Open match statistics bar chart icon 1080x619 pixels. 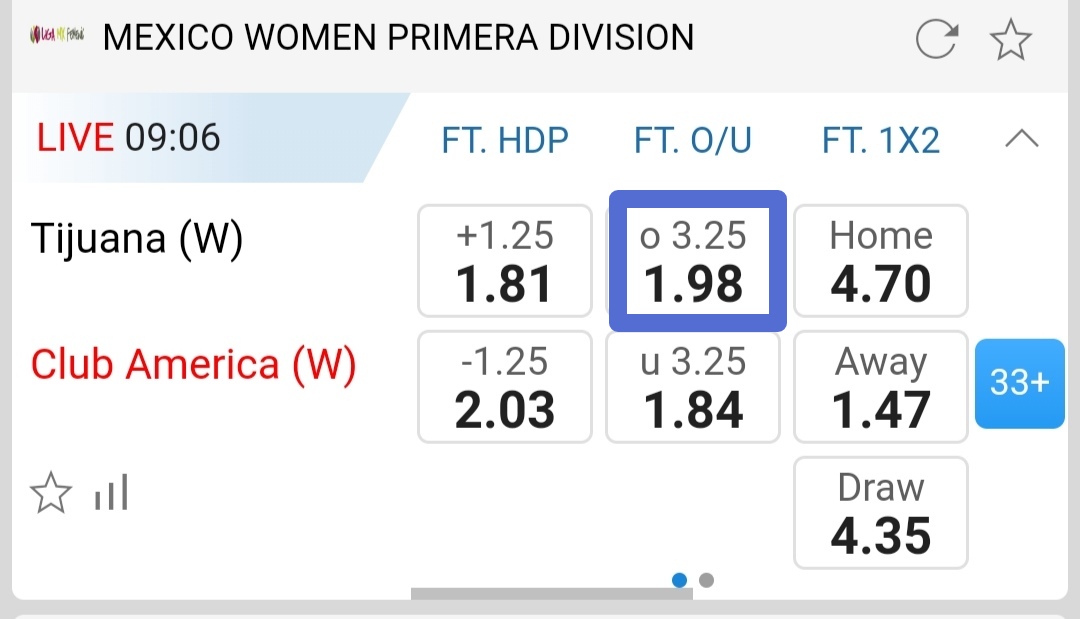pos(111,493)
